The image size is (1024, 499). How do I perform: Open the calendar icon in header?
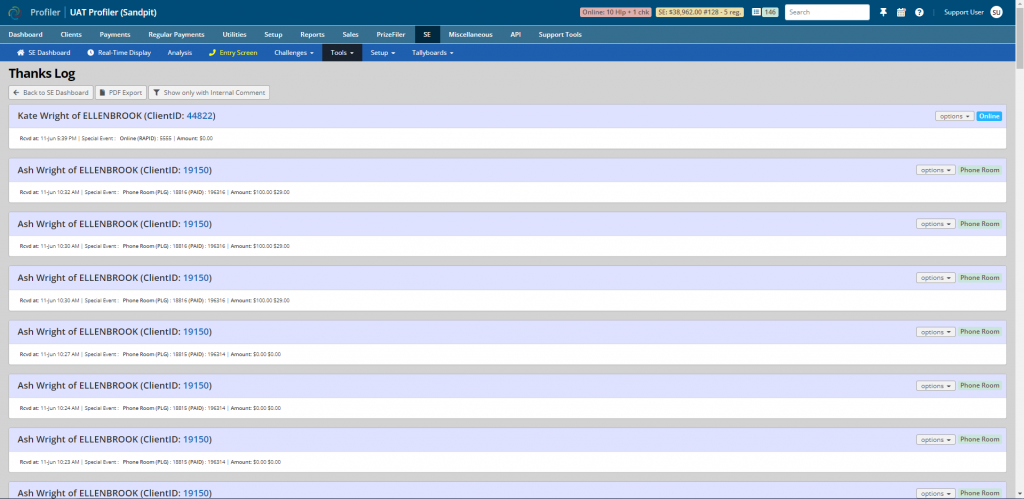[901, 12]
